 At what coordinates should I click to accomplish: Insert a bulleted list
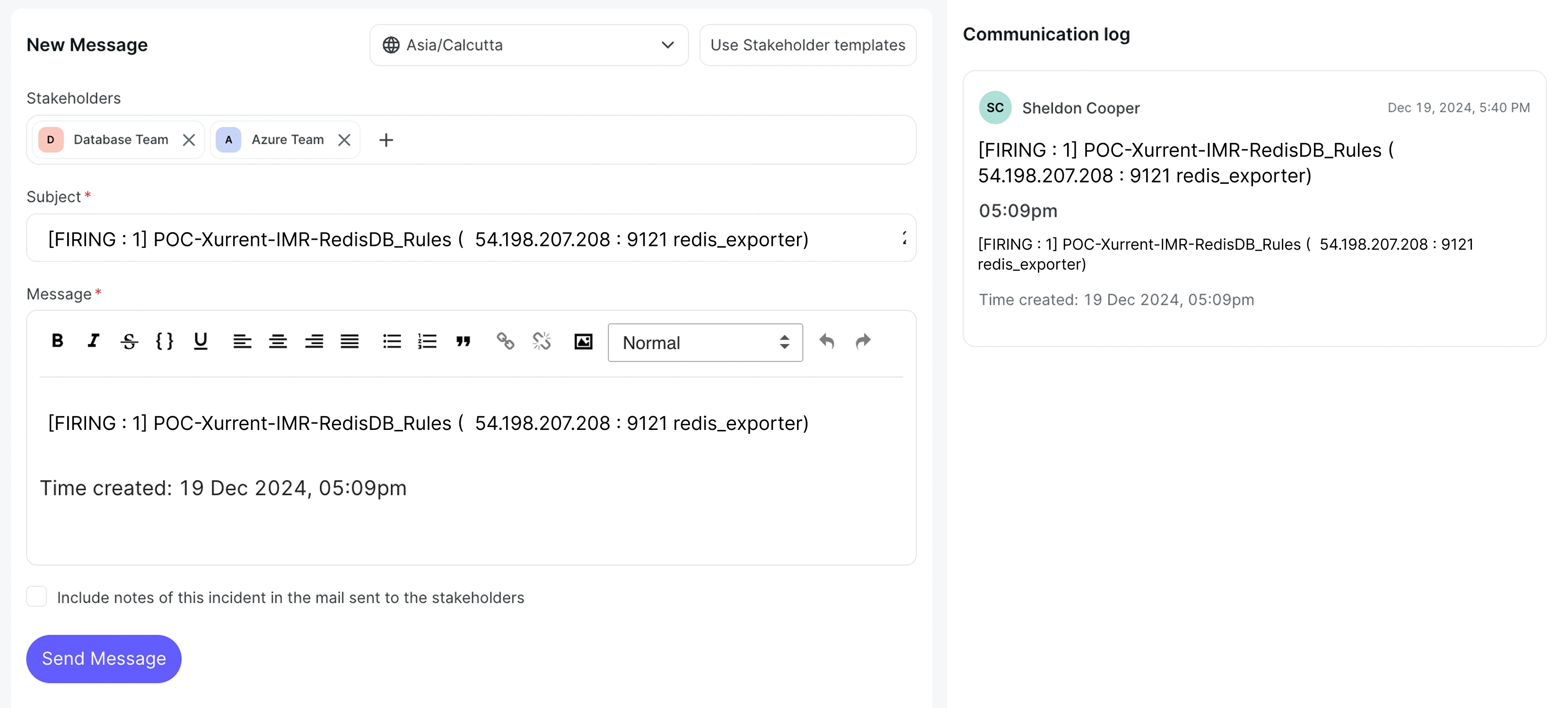pos(391,341)
